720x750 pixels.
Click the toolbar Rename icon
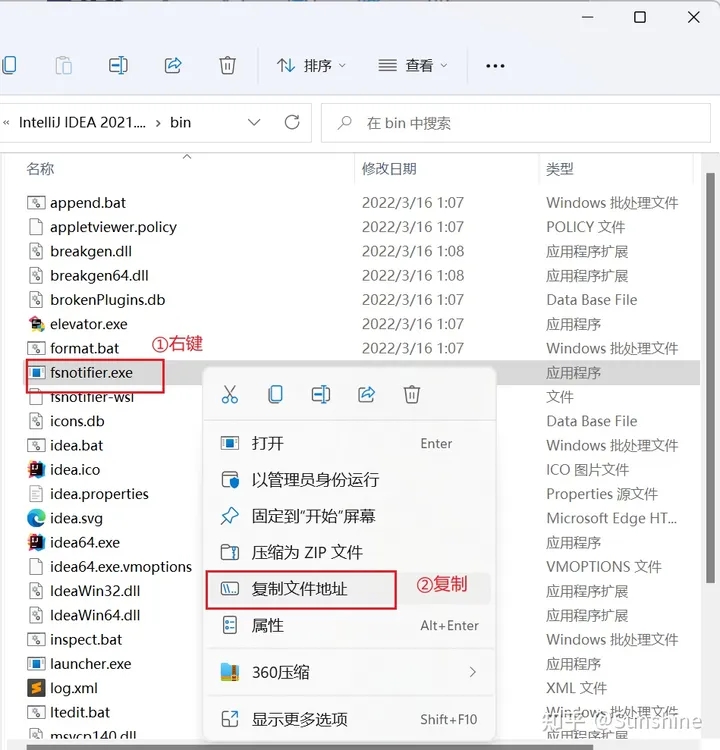click(x=118, y=65)
